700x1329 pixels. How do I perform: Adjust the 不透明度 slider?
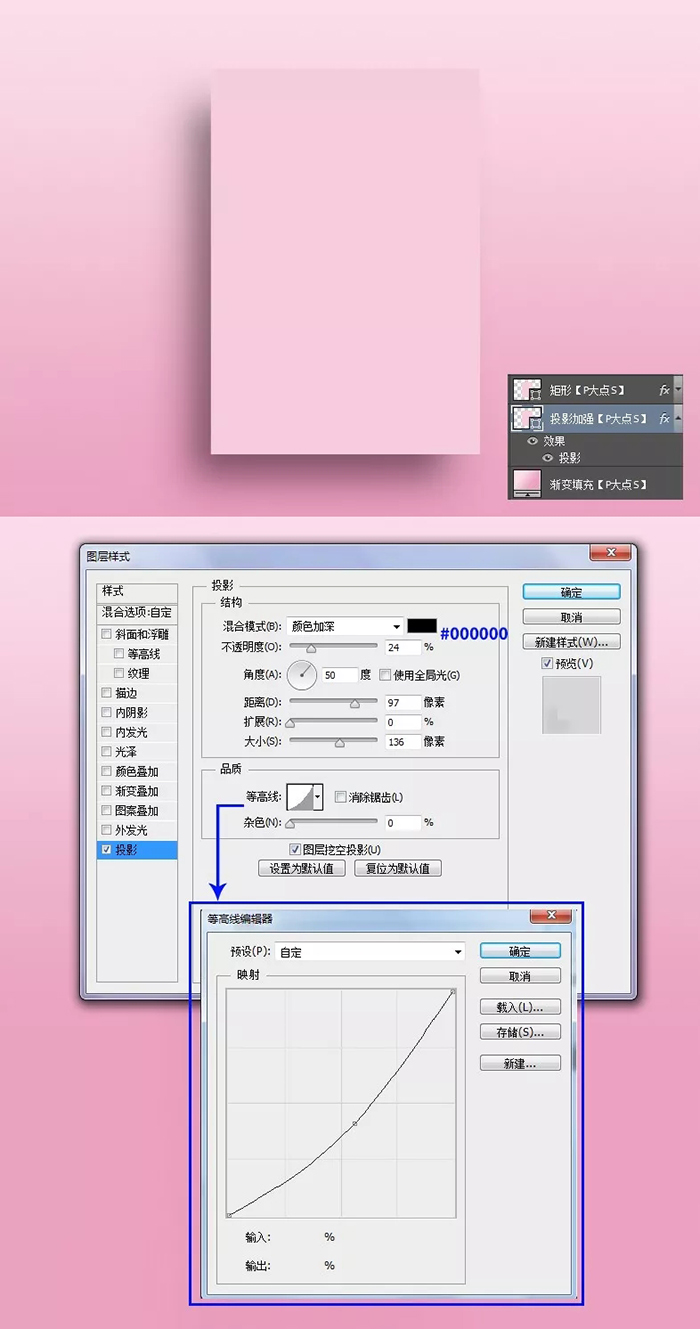[x=311, y=648]
